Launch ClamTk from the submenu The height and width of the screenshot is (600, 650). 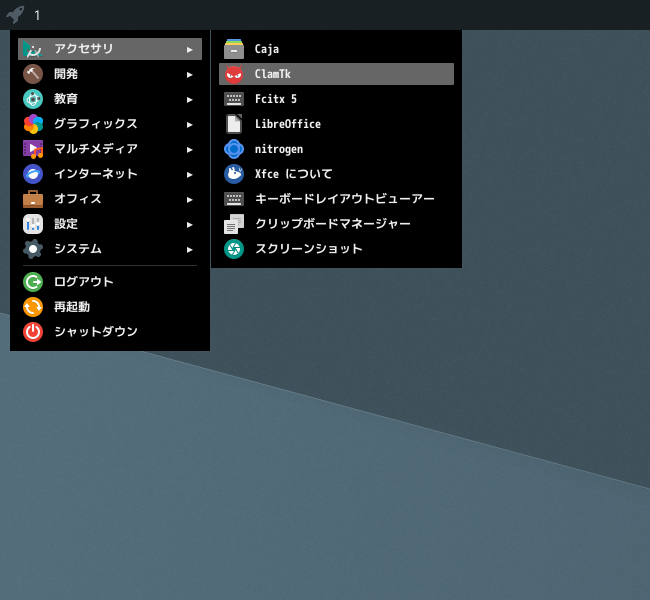pyautogui.click(x=336, y=74)
